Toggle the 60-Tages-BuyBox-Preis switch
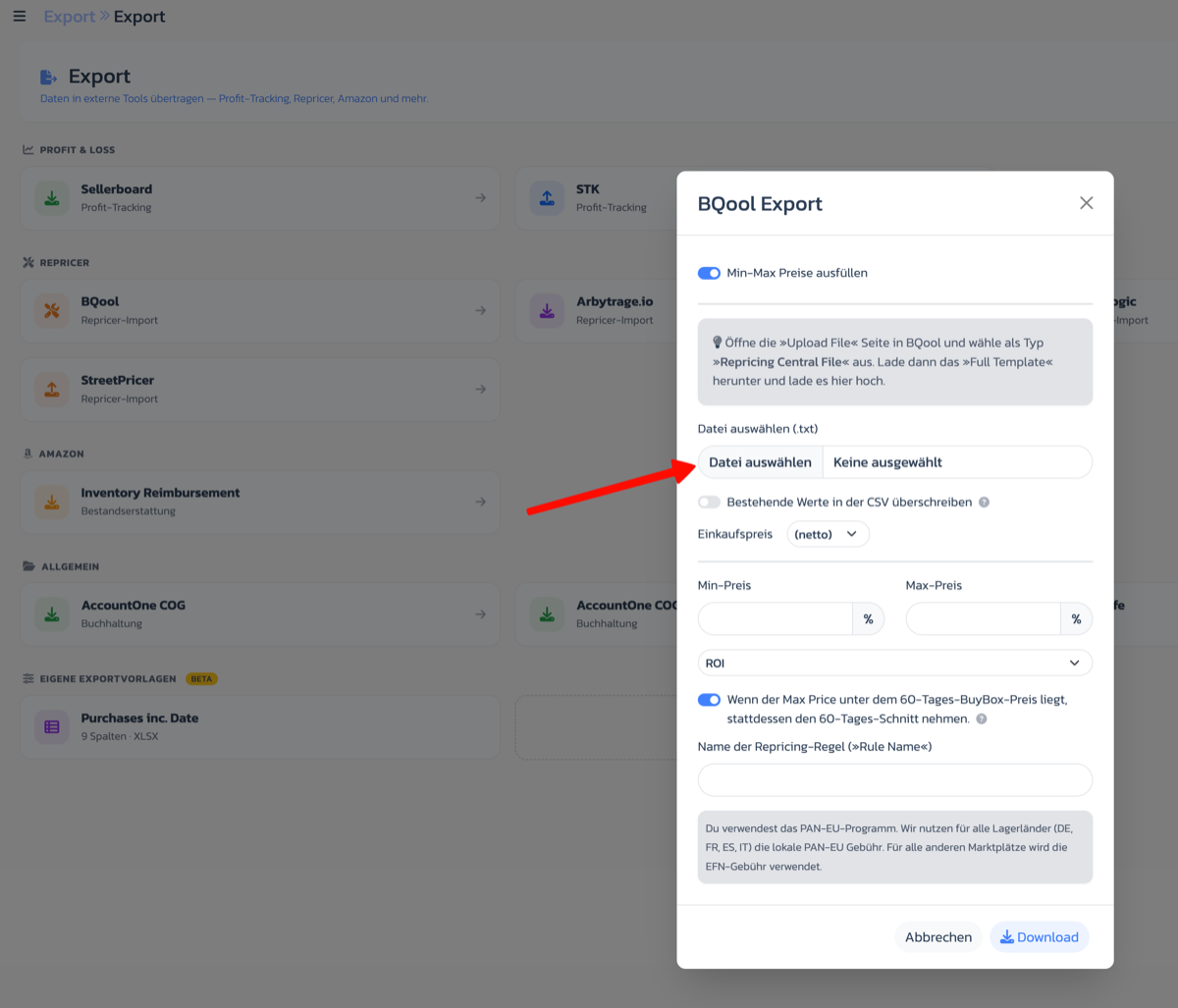This screenshot has height=1008, width=1178. coord(709,700)
